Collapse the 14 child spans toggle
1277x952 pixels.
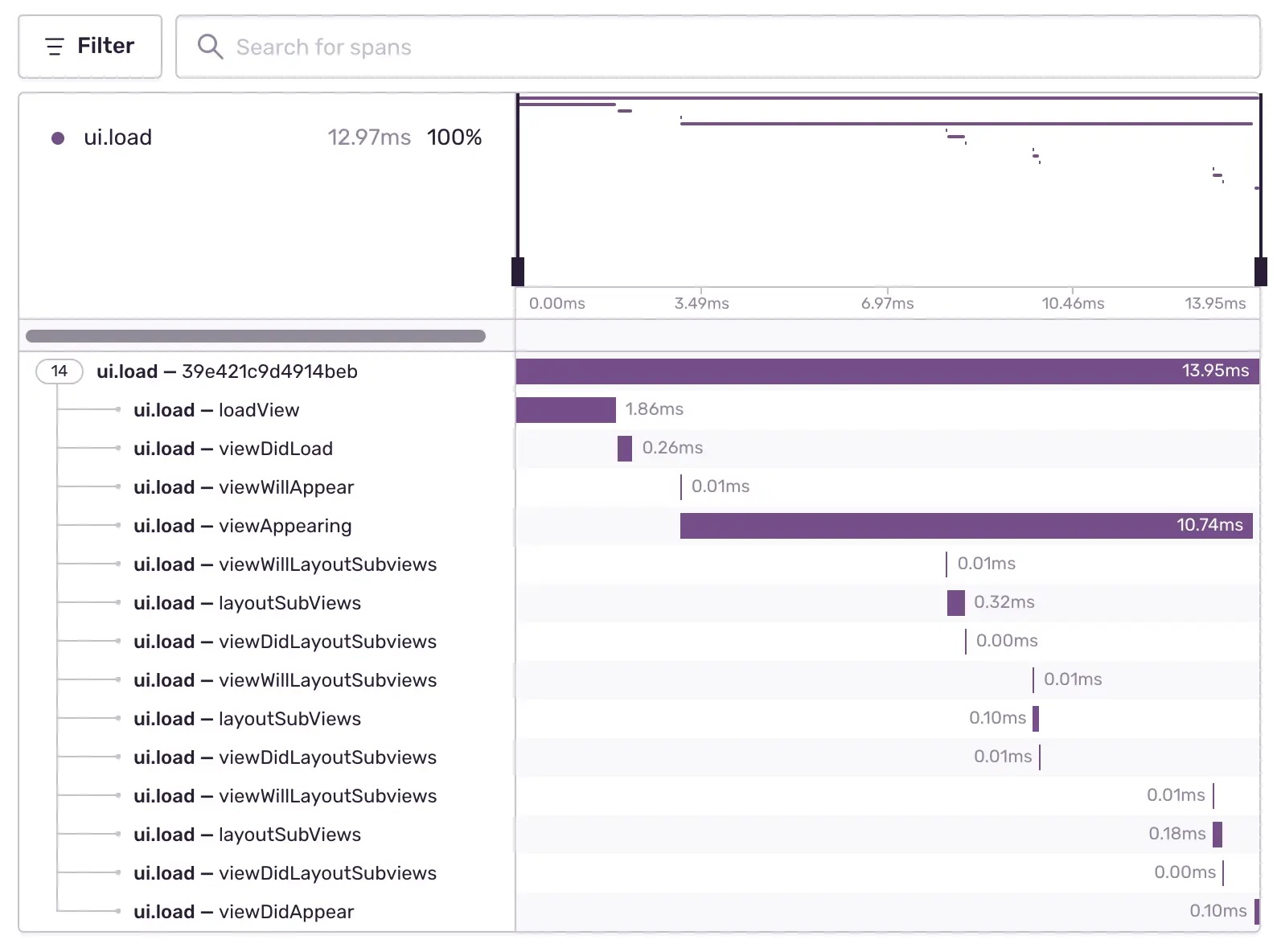click(x=60, y=371)
